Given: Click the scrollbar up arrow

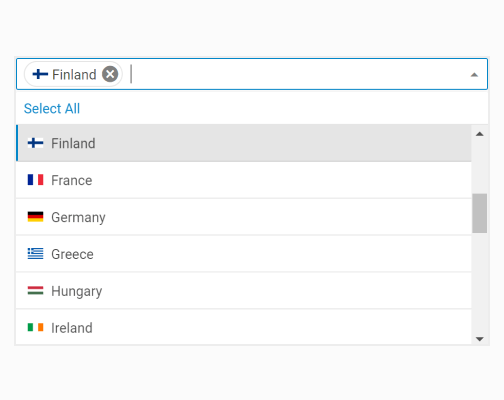Looking at the screenshot, I should coord(480,134).
